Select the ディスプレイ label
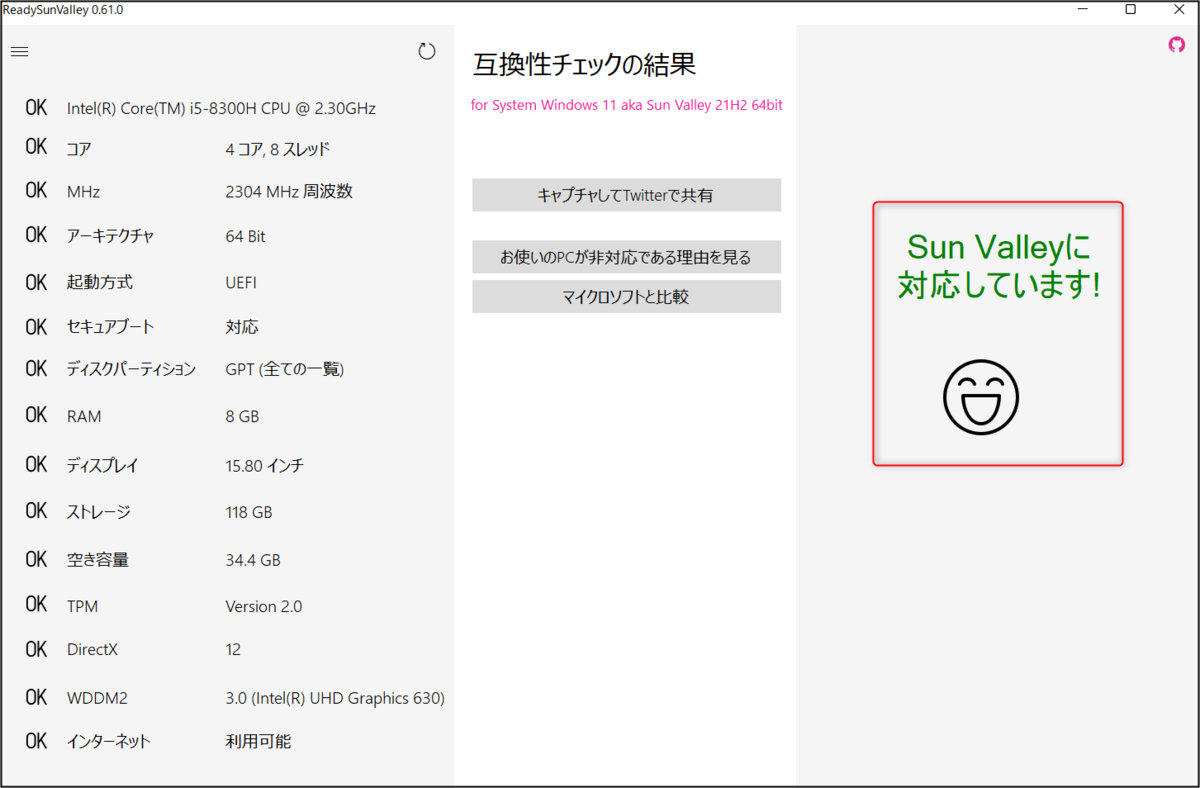 point(102,466)
